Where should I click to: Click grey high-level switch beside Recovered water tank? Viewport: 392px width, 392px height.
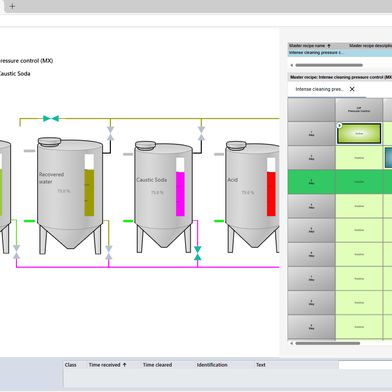coord(29,151)
